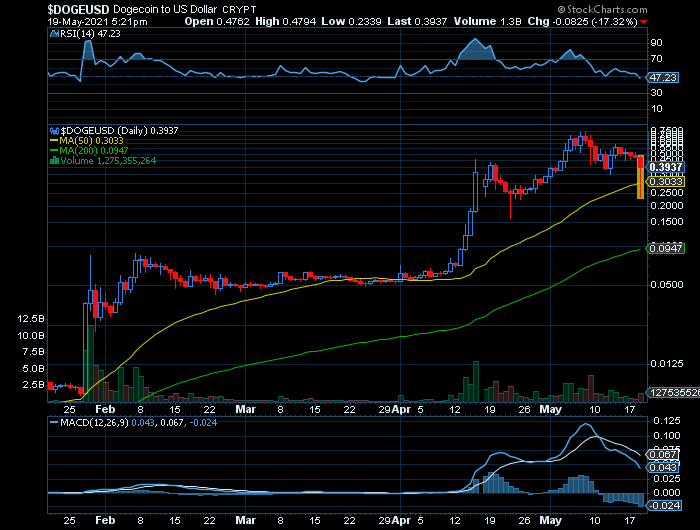The width and height of the screenshot is (700, 530).
Task: Click the yellow line swatch for MA(50)
Action: tap(54, 141)
